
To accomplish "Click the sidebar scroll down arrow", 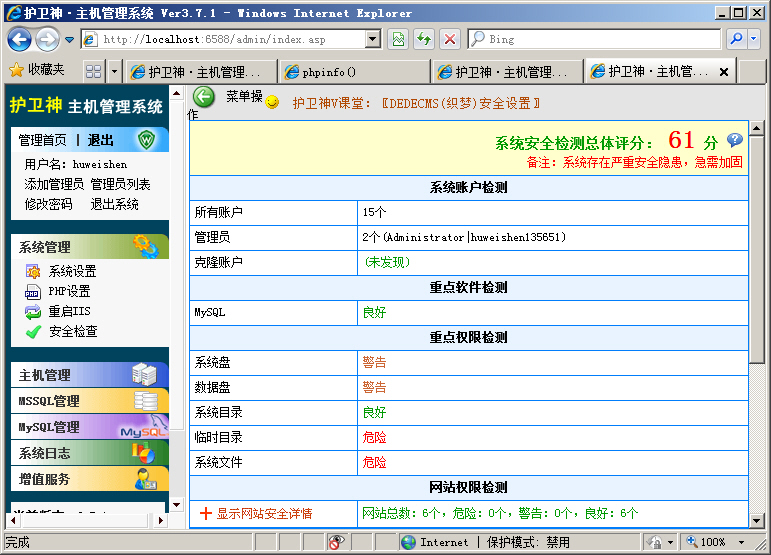I will (x=177, y=505).
